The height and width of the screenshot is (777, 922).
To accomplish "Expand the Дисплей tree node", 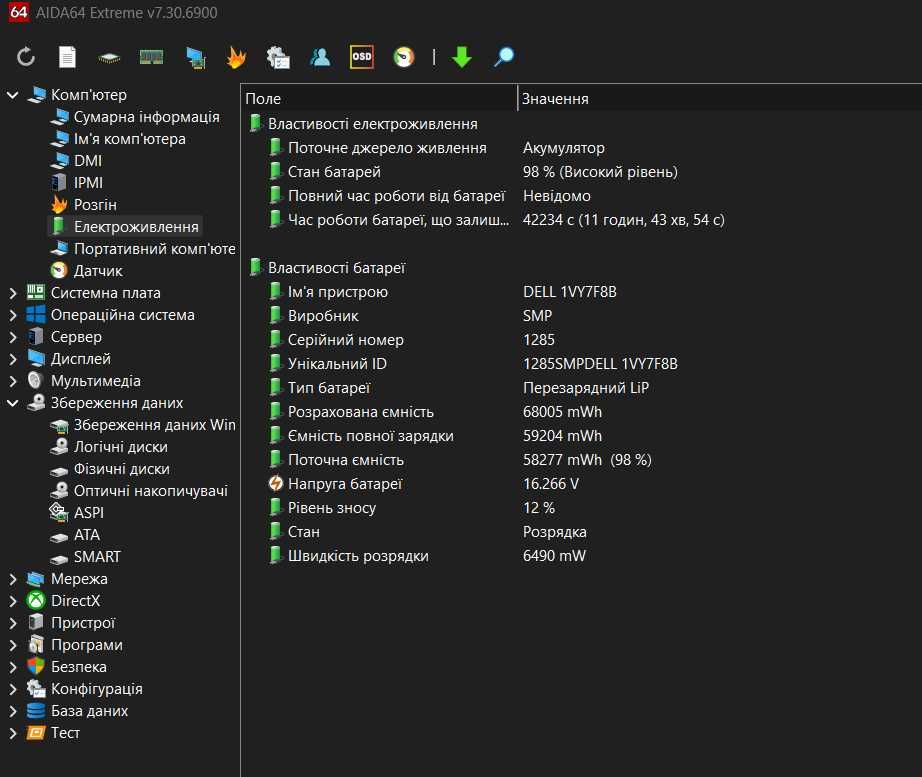I will [x=12, y=359].
